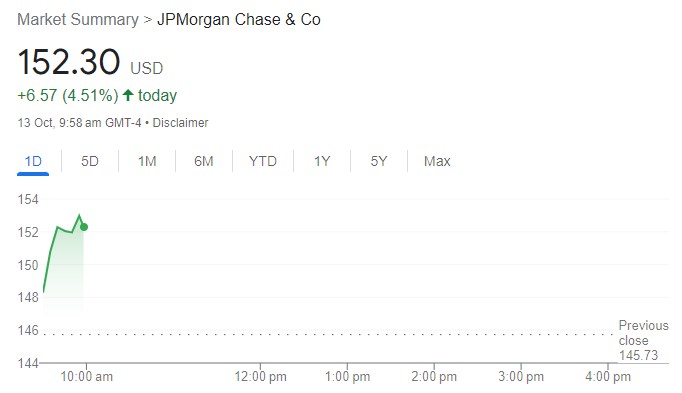682x393 pixels.
Task: Click the 152.30 stock price value
Action: coord(69,62)
